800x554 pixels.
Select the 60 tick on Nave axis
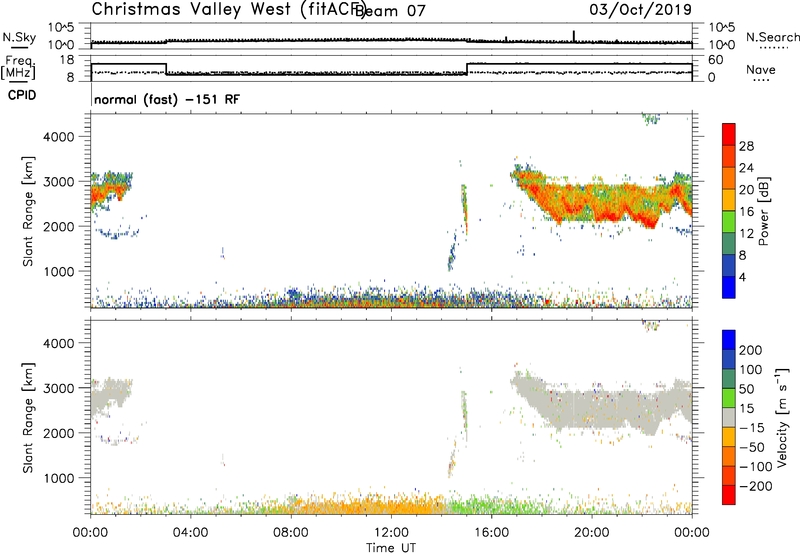[x=716, y=60]
